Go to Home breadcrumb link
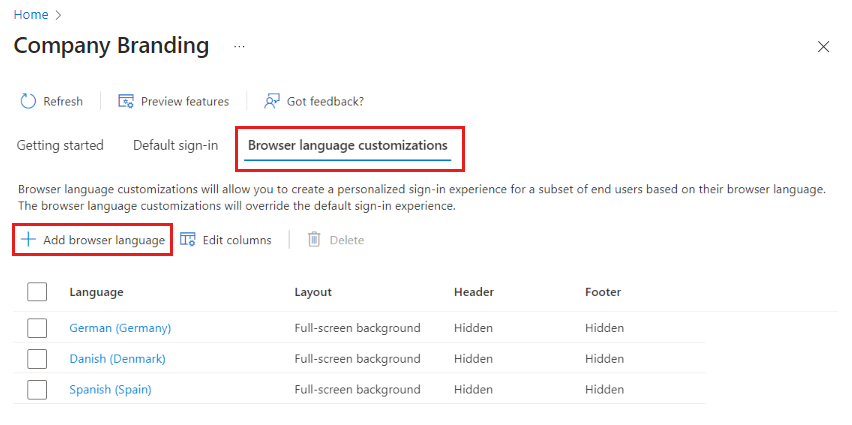Viewport: 852px width, 425px height. [31, 15]
